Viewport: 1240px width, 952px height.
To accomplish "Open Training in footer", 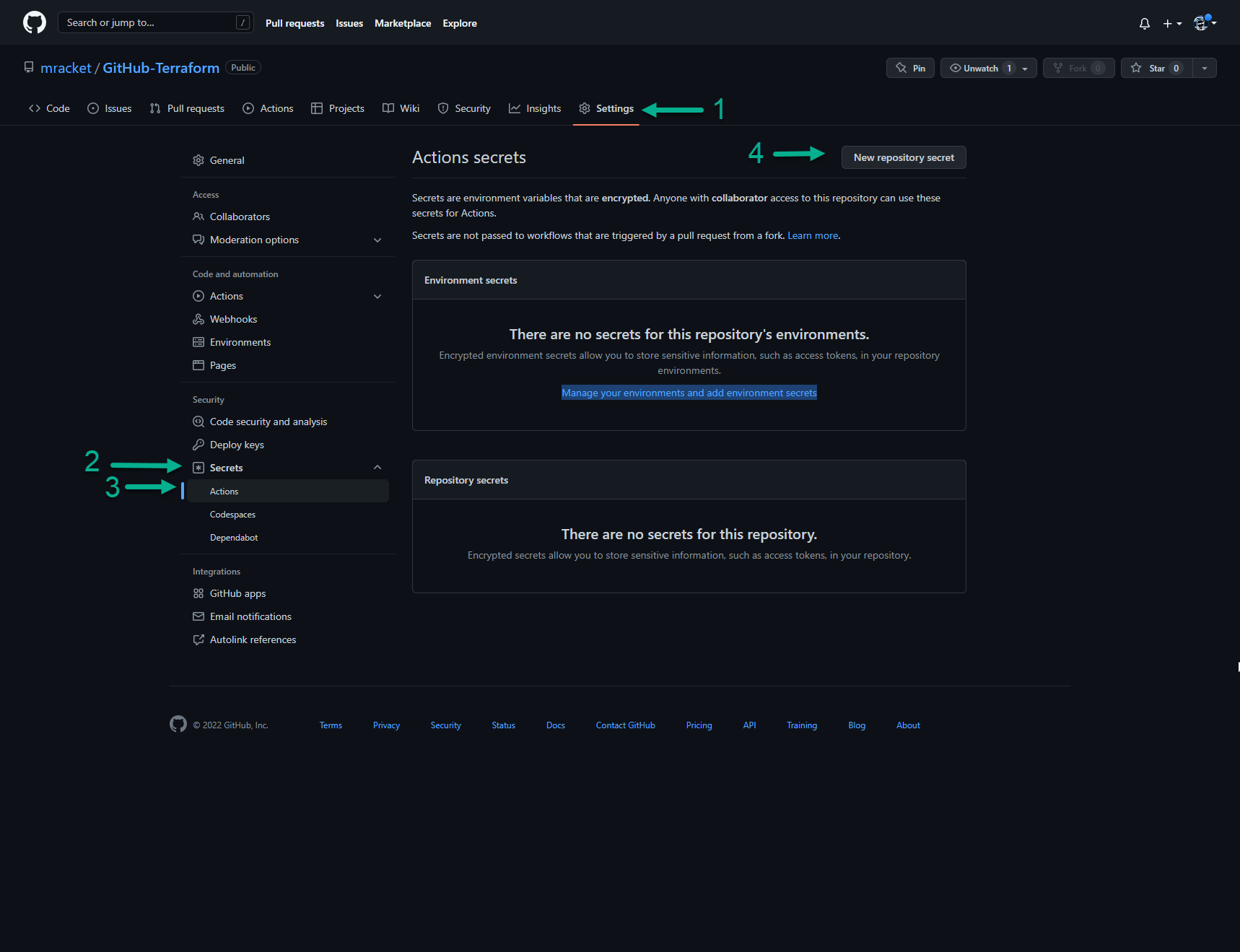I will click(802, 725).
